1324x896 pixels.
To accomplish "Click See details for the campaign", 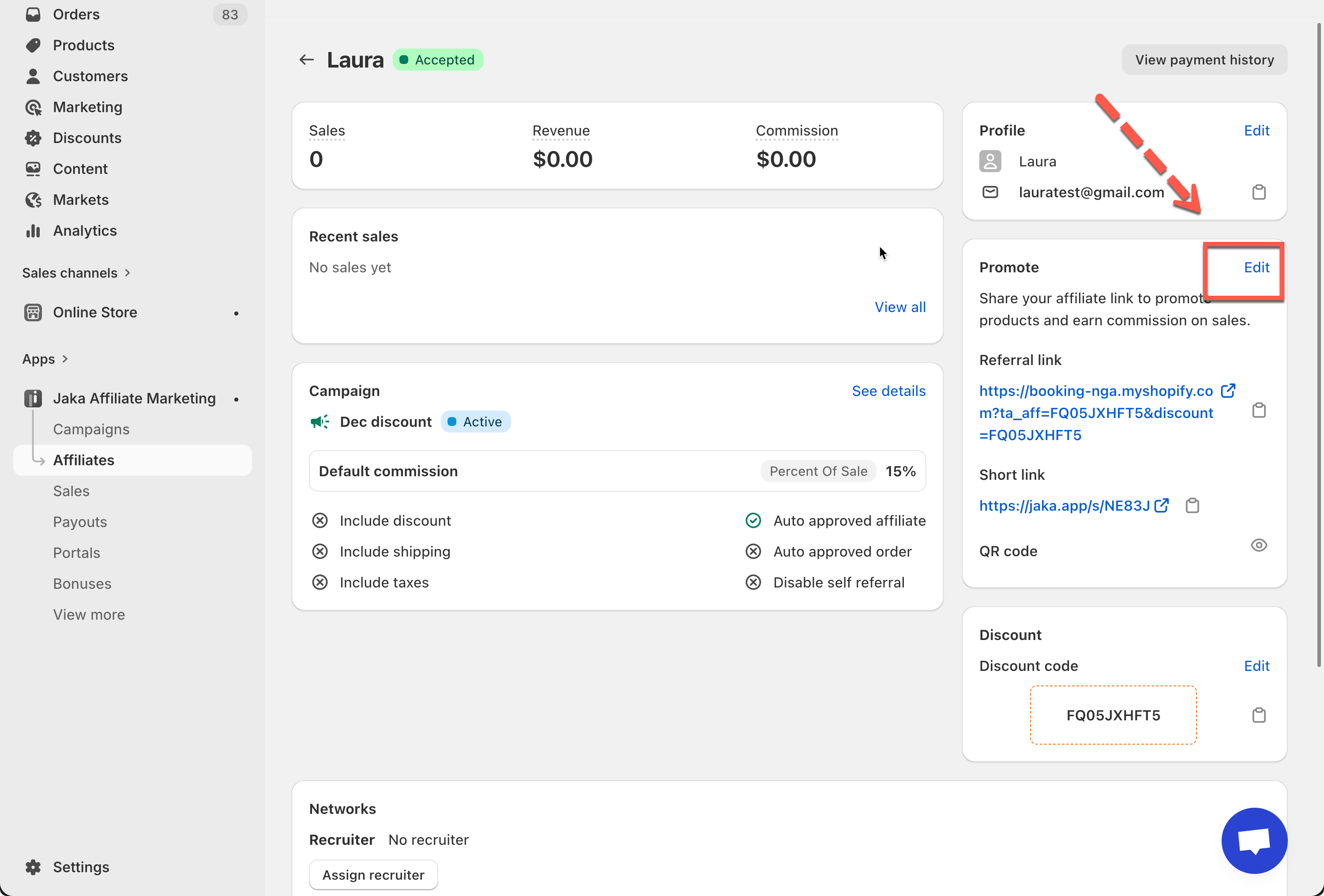I will pyautogui.click(x=888, y=391).
